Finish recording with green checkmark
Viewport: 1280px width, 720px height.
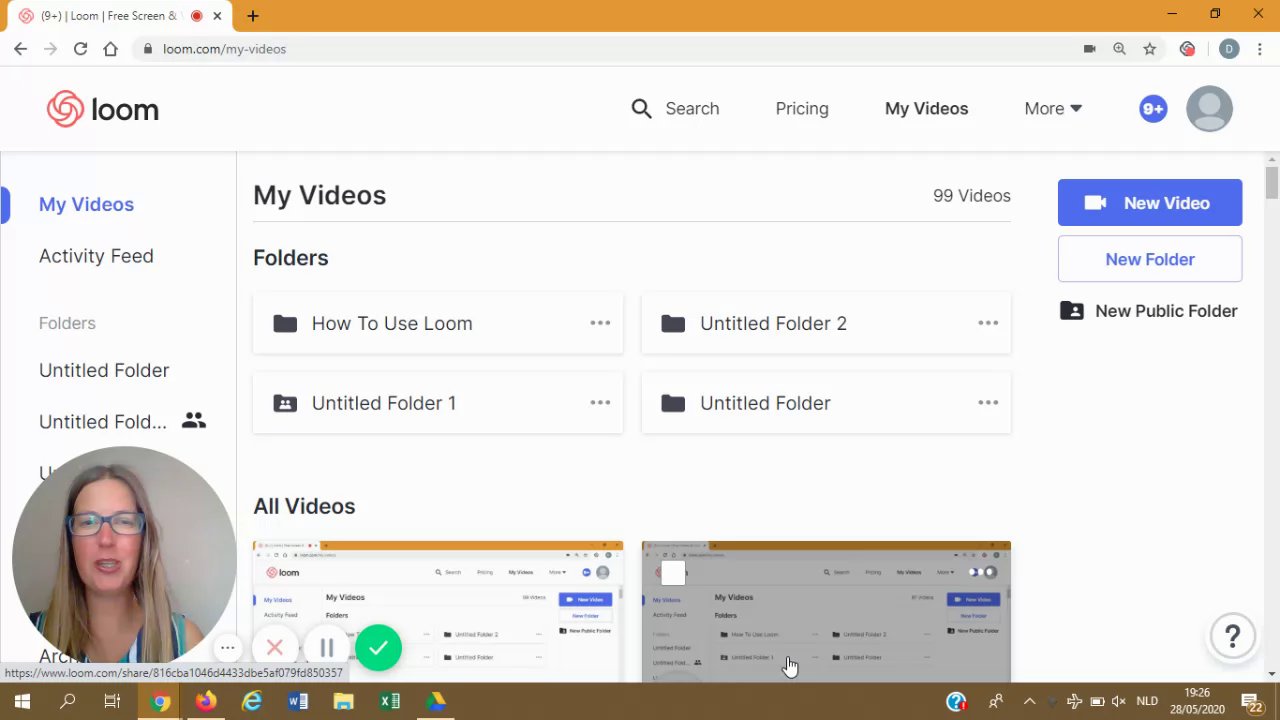(x=378, y=648)
